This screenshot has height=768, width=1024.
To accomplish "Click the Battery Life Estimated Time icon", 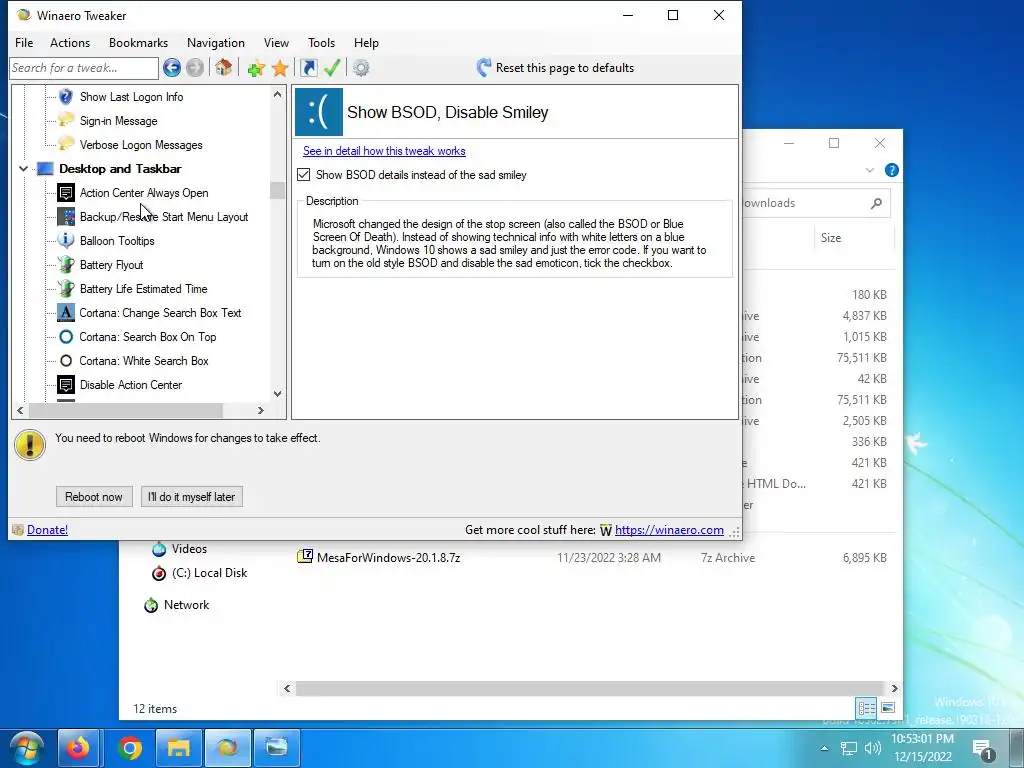I will 66,289.
